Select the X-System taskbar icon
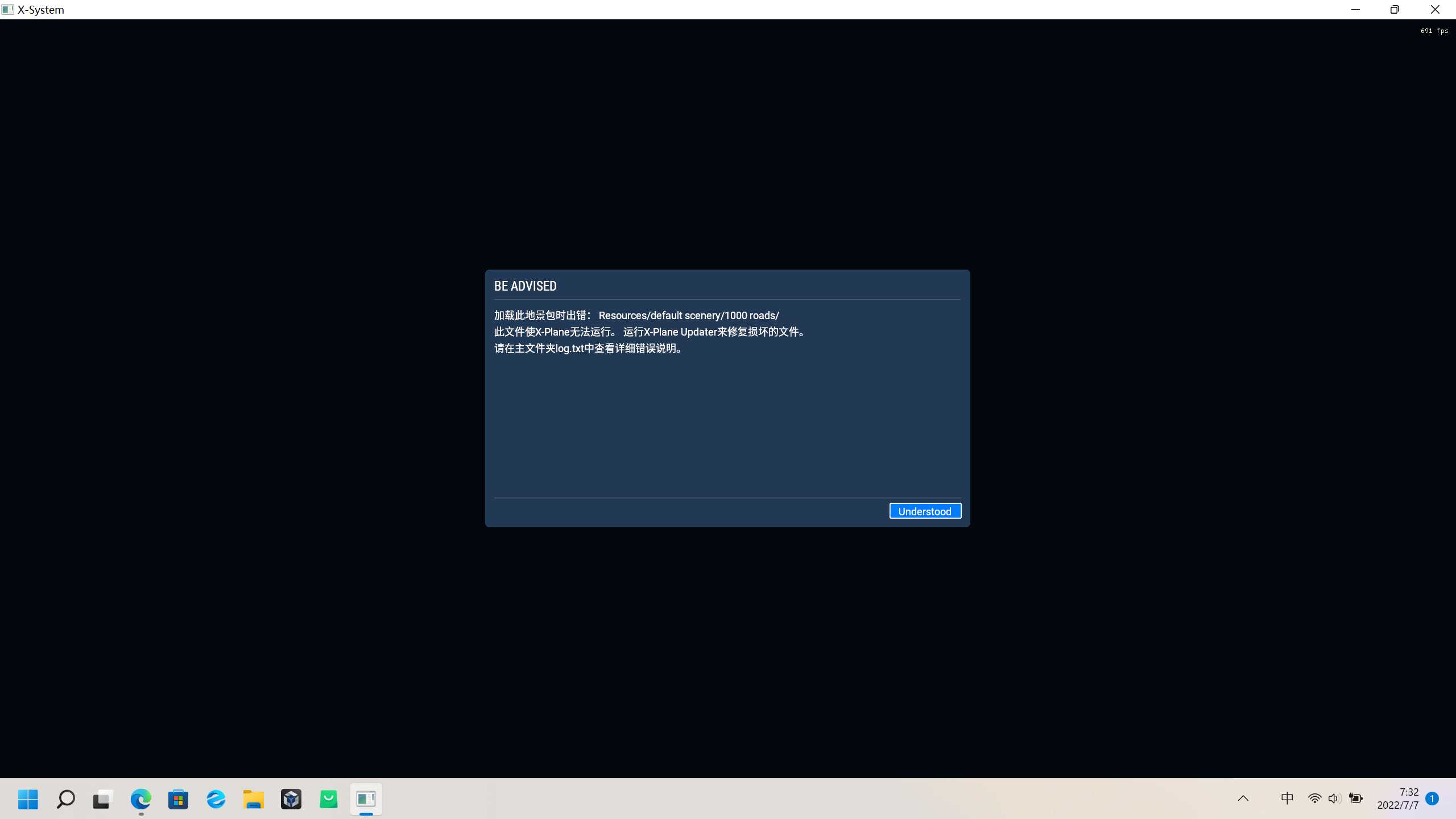 click(x=366, y=799)
